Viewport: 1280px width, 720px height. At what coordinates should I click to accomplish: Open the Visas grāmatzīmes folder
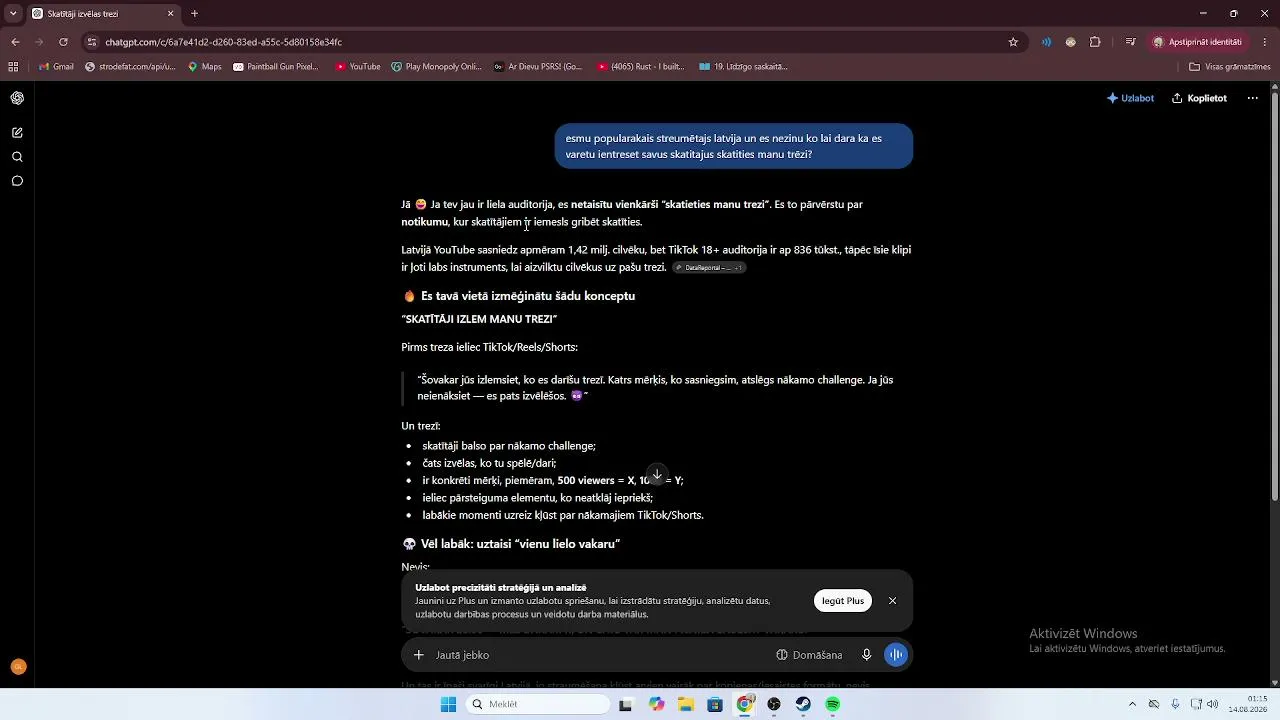[x=1230, y=67]
